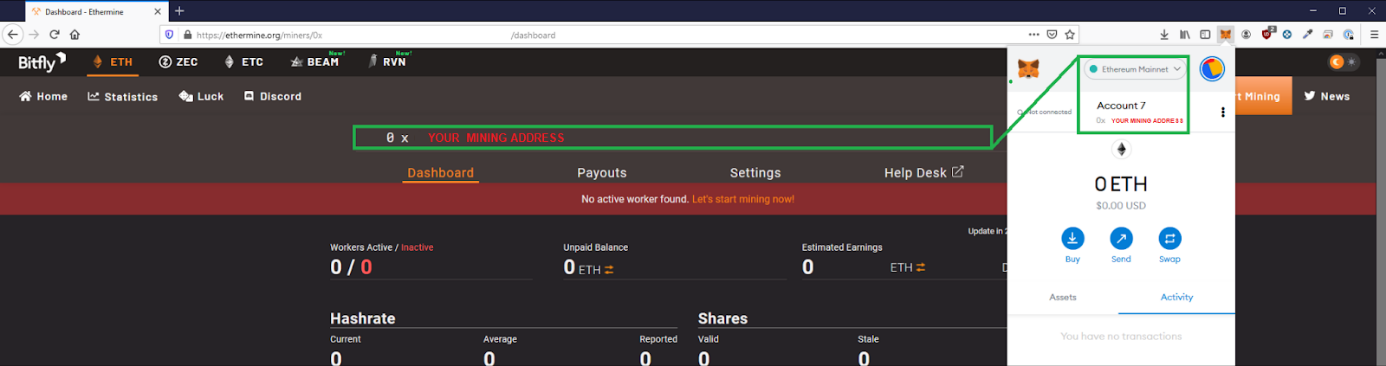This screenshot has width=1386, height=366.
Task: Switch to the ETH pool
Action: point(112,62)
